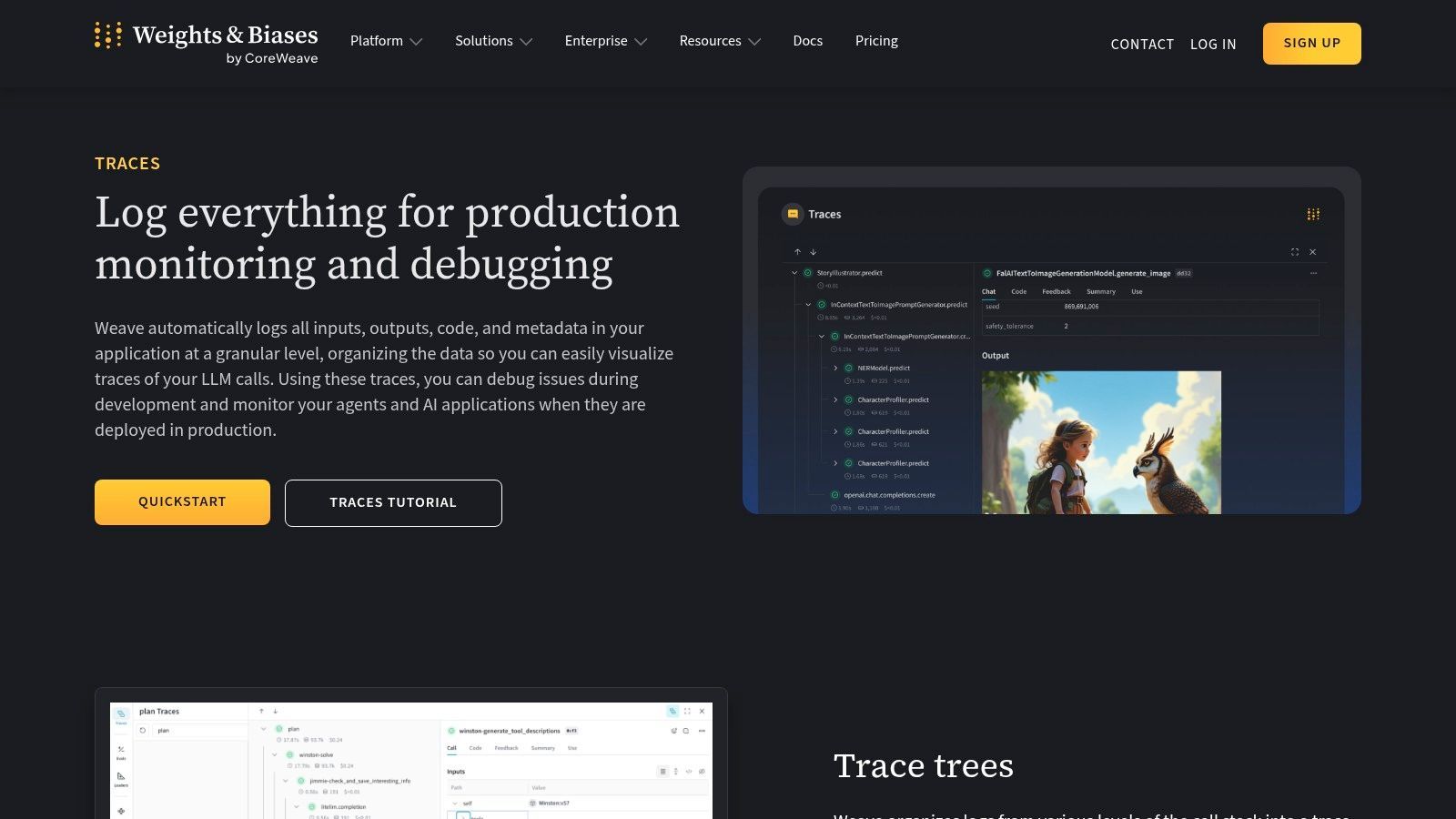The width and height of the screenshot is (1456, 819).
Task: Select the Chat tab in dark Traces preview
Action: [989, 292]
